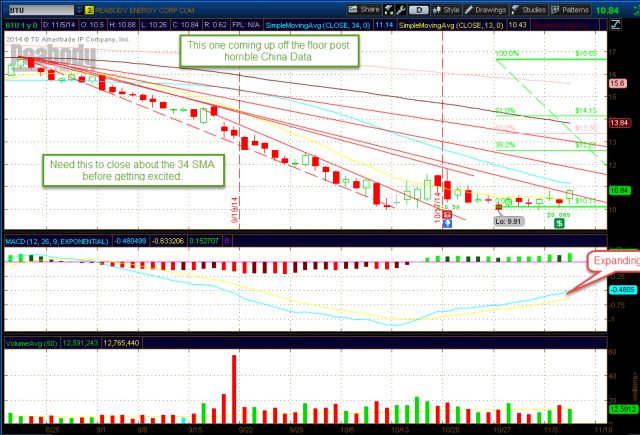Click the -0.633206 MACD average value
Image resolution: width=640 pixels, height=435 pixels.
click(x=168, y=241)
